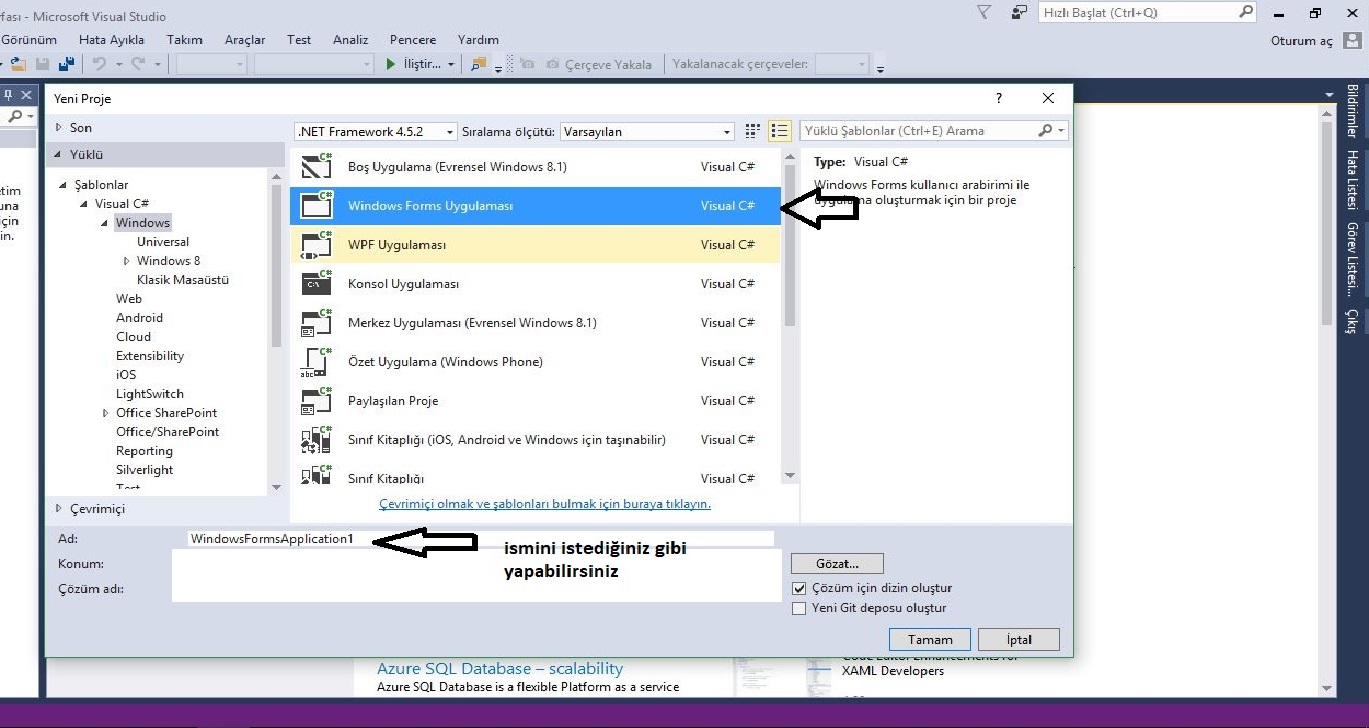Uncheck Çözüm için dizin oluştur

pyautogui.click(x=799, y=588)
